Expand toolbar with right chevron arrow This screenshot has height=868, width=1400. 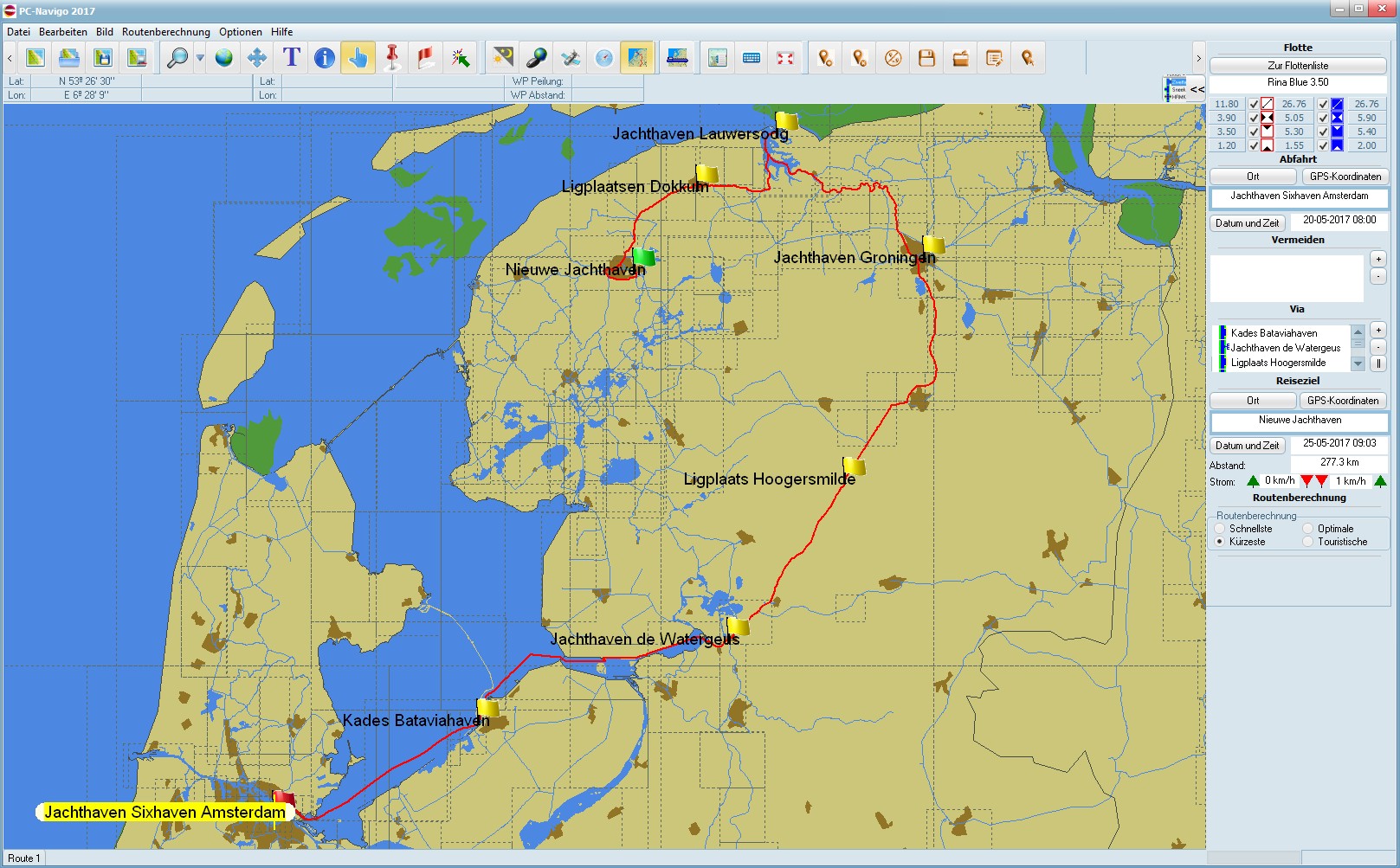1198,58
